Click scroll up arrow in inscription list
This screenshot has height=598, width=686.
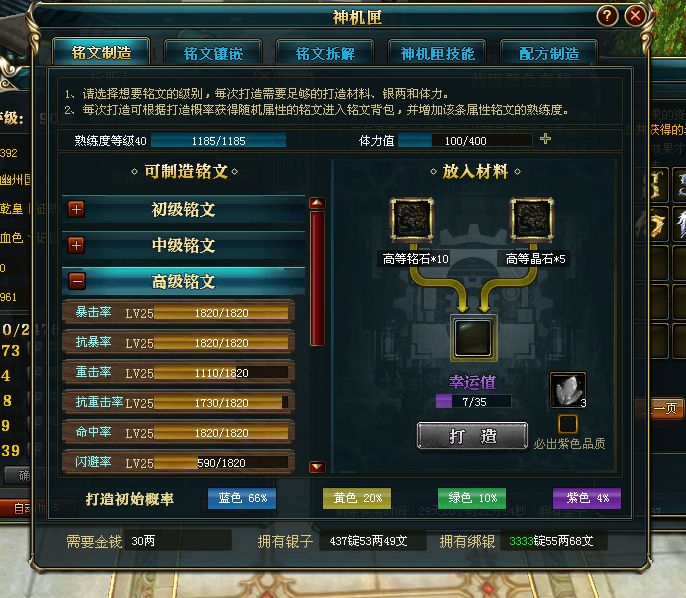click(317, 203)
